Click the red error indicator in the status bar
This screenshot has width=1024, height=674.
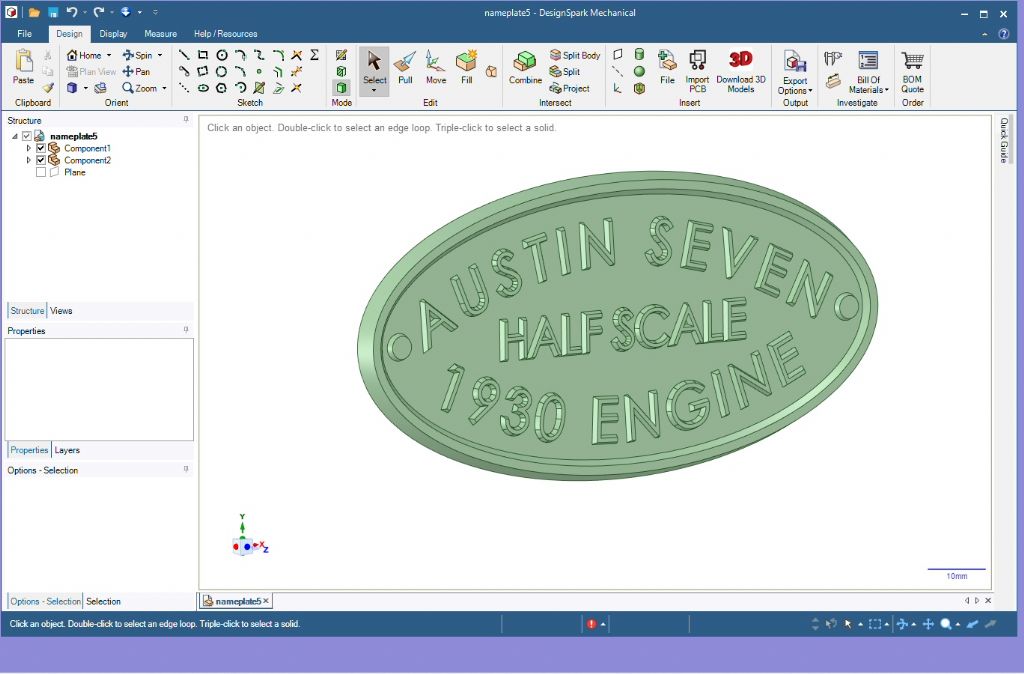click(x=592, y=624)
